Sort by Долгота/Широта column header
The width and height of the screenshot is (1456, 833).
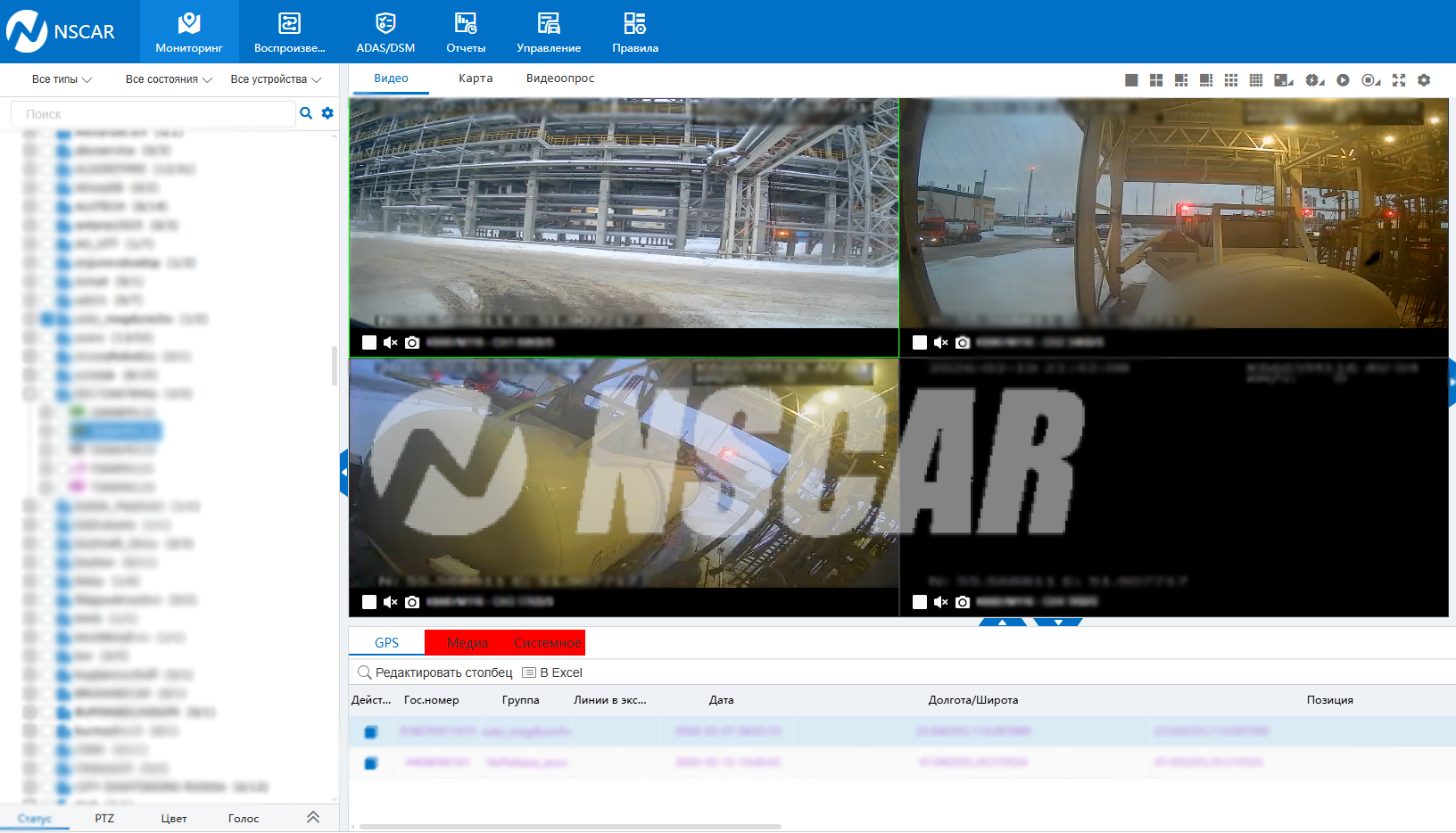coord(973,700)
